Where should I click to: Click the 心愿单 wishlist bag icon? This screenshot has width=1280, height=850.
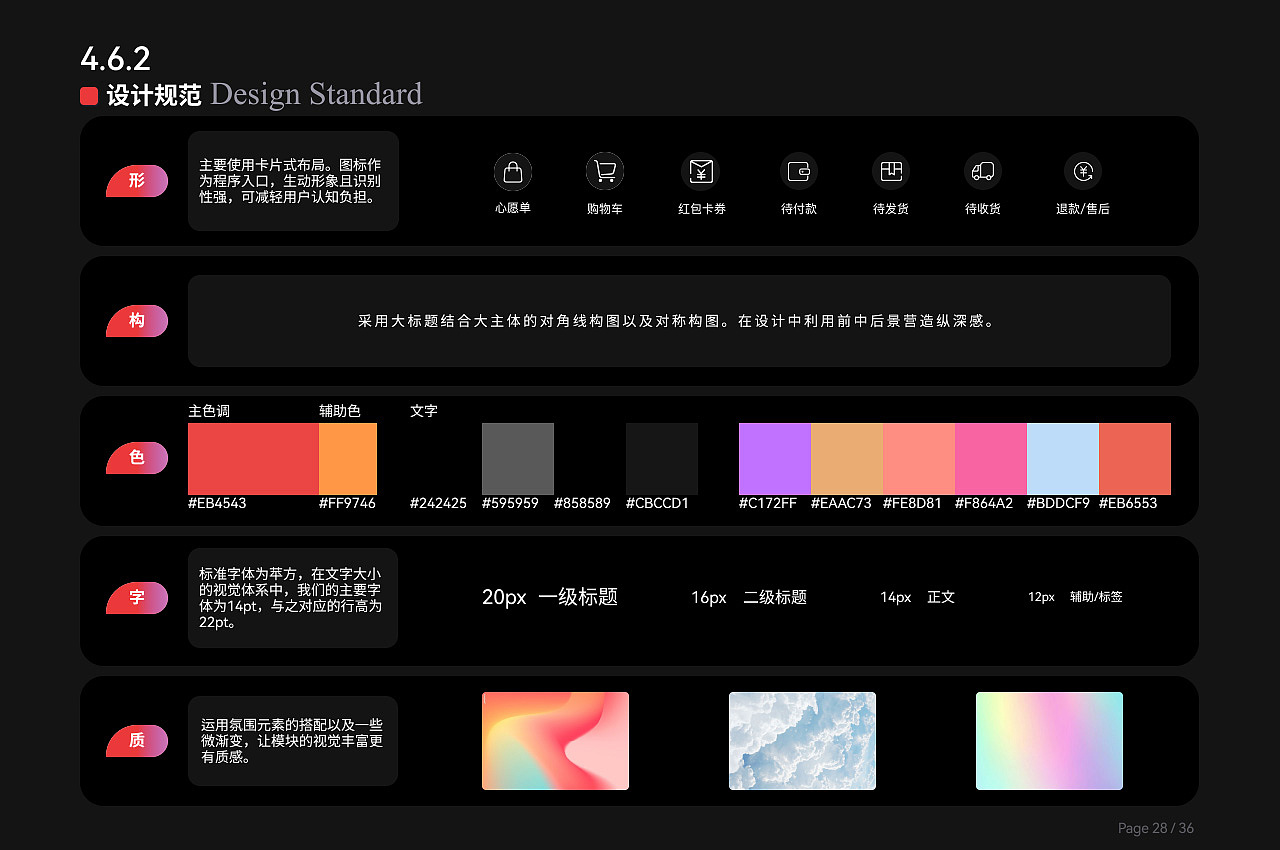click(x=513, y=172)
